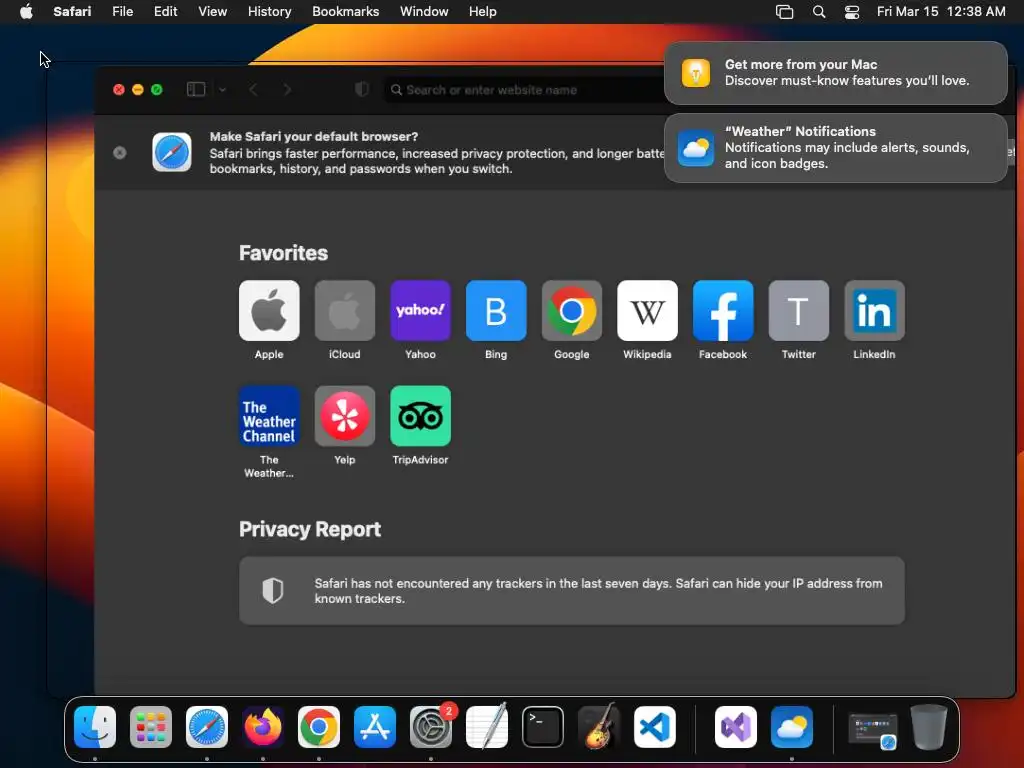Screen dimensions: 1024x768
Task: Click the Safari forward arrow
Action: click(287, 89)
